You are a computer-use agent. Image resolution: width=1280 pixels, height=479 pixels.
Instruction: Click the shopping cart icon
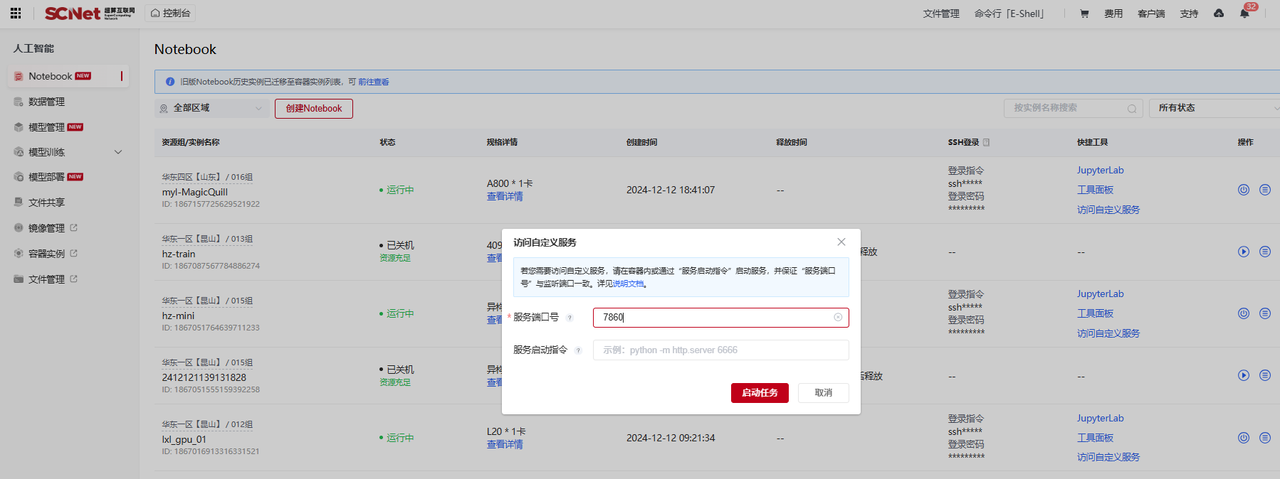click(1084, 14)
